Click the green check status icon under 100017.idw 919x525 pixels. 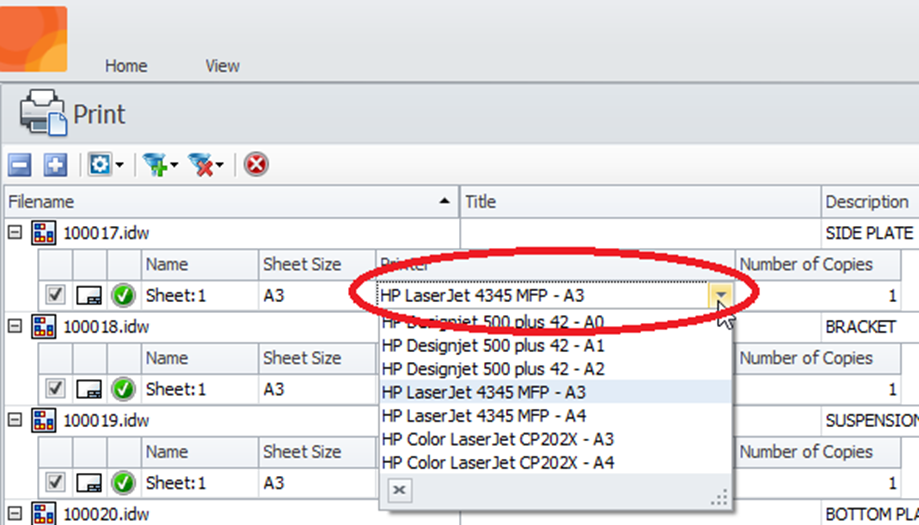124,295
